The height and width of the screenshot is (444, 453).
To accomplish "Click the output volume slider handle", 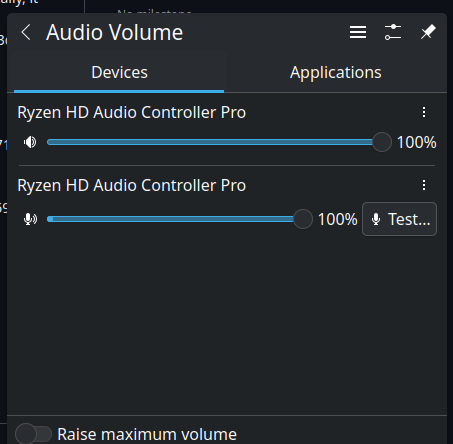I will (x=382, y=142).
